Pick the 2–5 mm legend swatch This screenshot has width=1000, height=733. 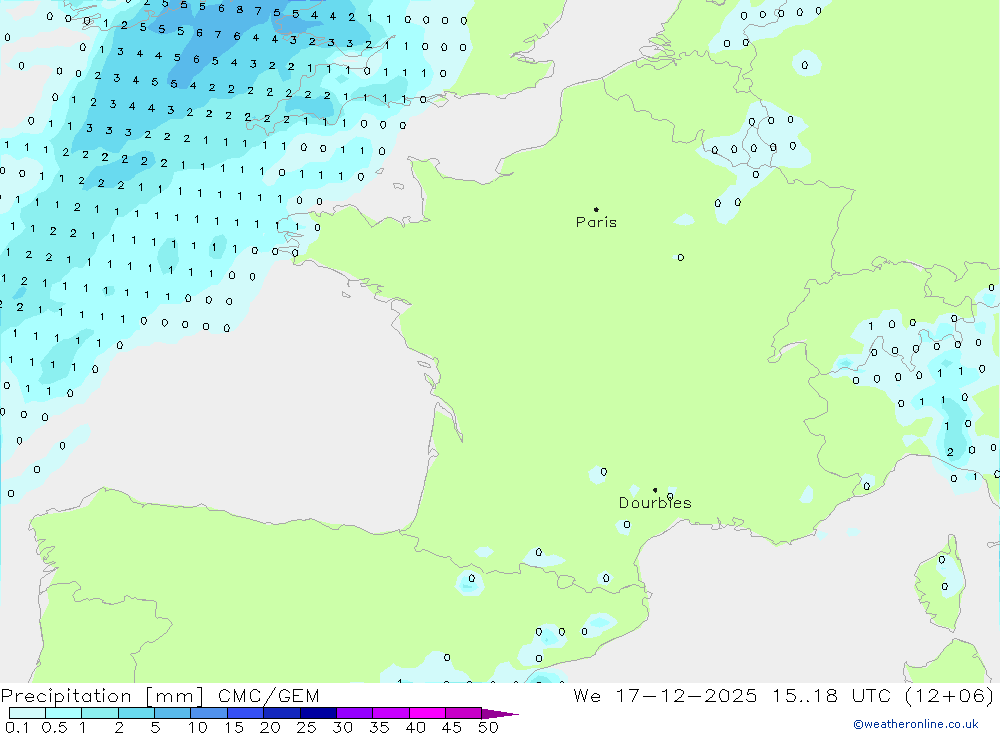pos(136,713)
